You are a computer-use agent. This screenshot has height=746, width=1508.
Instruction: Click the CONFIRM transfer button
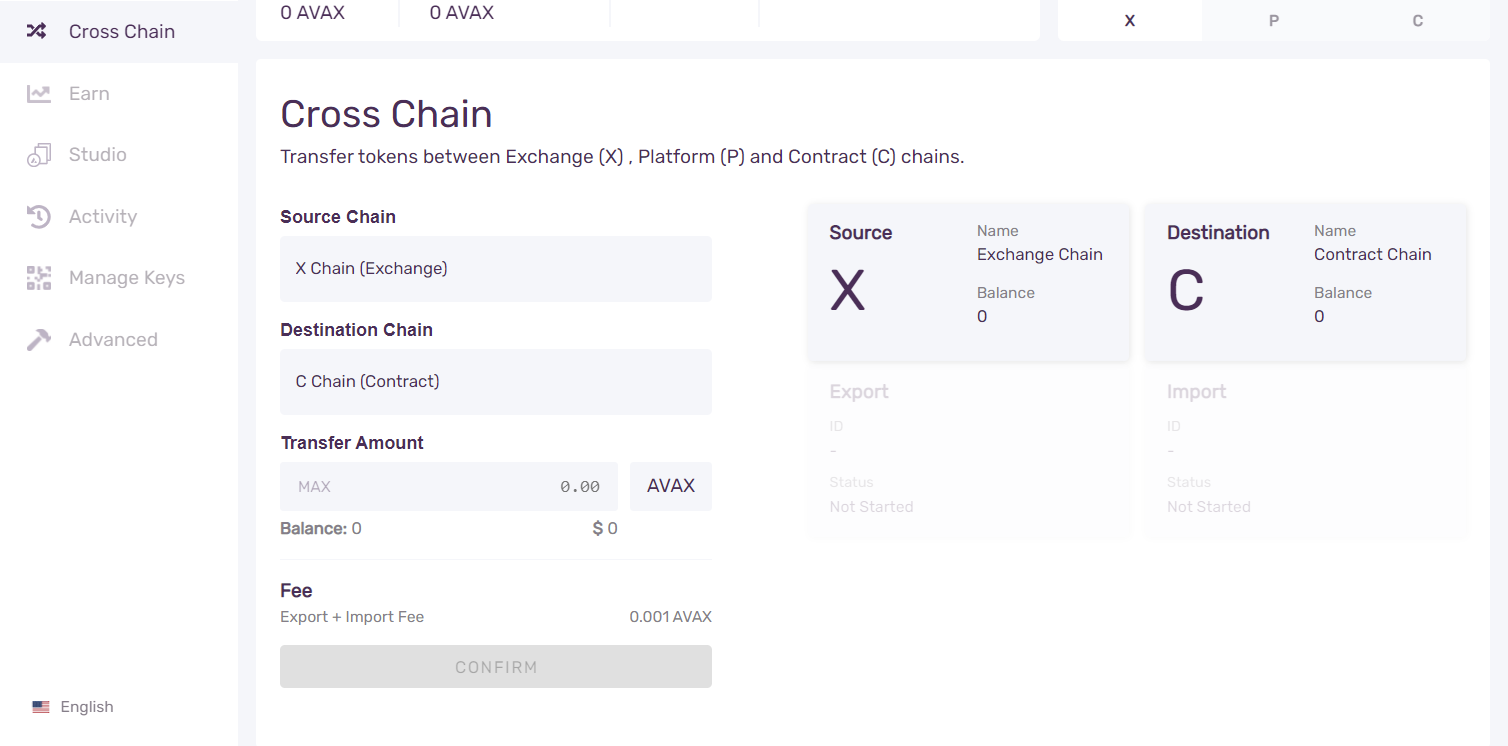pos(495,667)
